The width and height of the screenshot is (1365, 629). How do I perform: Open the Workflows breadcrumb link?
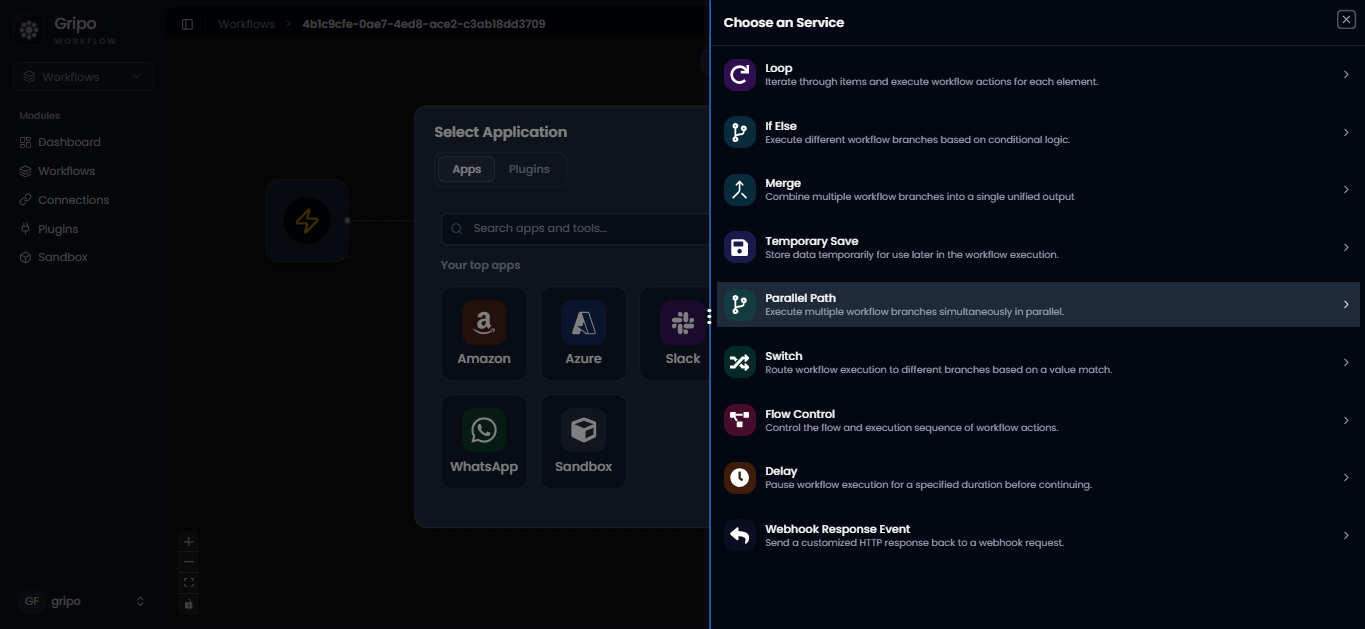click(246, 24)
